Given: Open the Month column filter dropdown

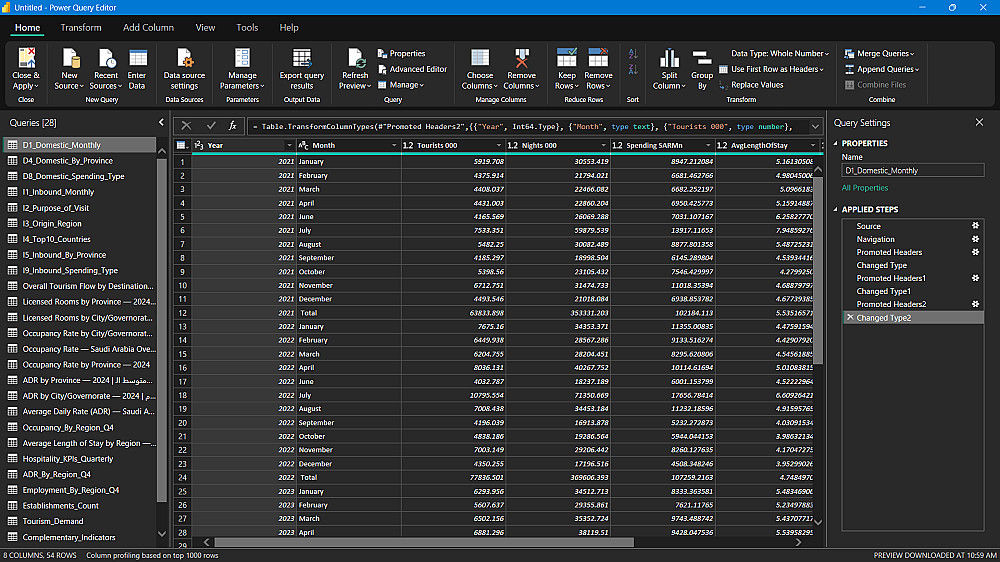Looking at the screenshot, I should [x=392, y=145].
